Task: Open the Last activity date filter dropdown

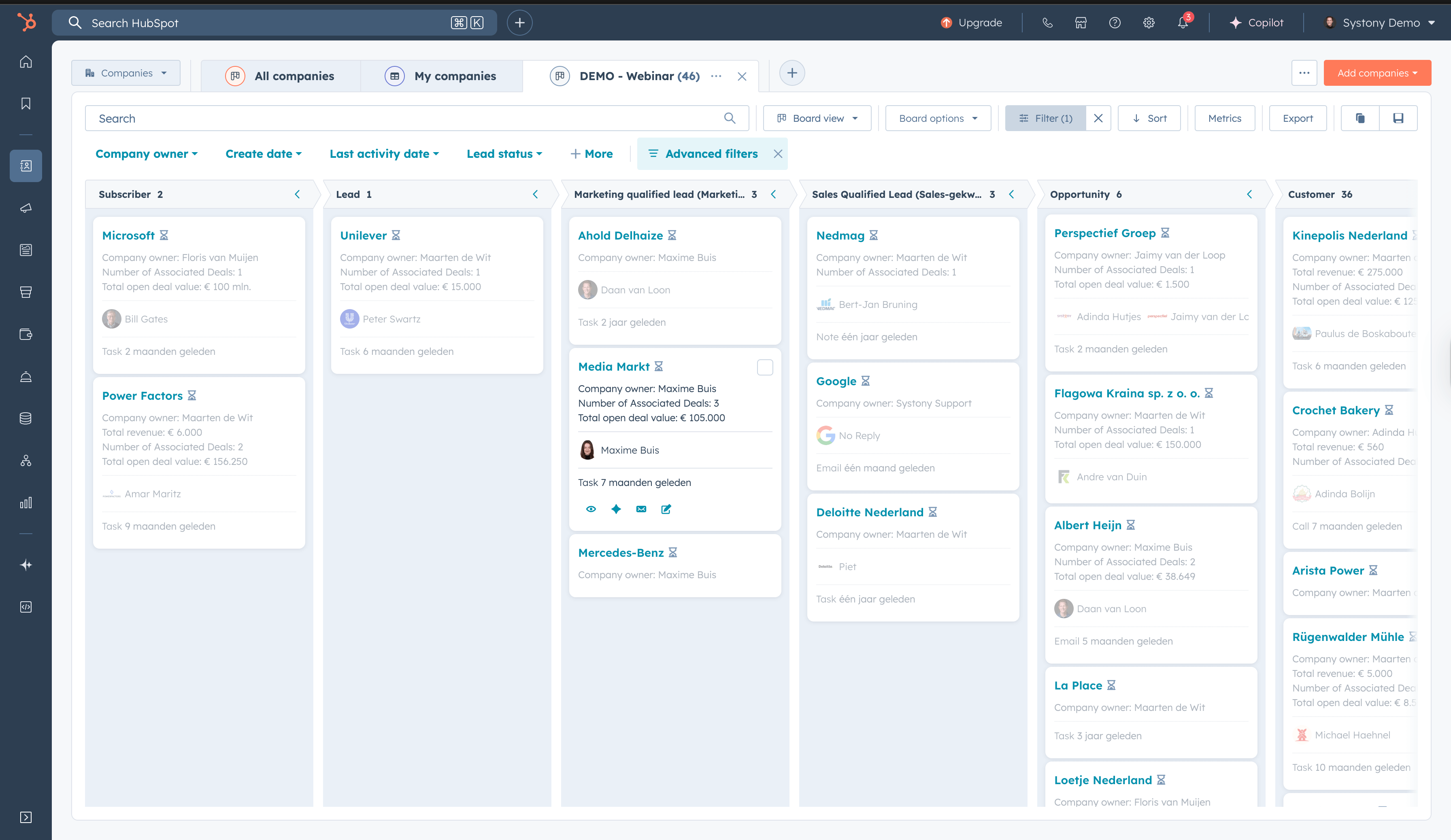Action: point(384,154)
